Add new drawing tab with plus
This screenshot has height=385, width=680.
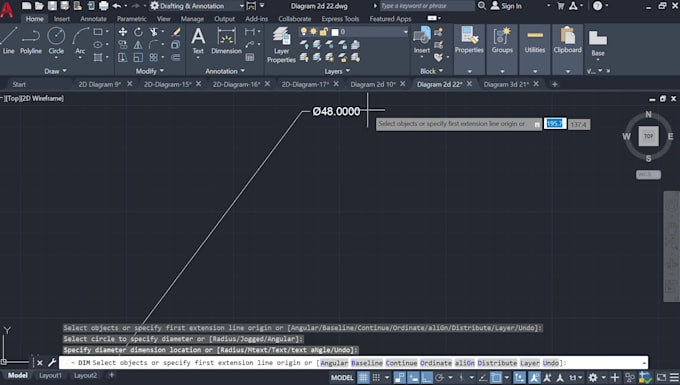coord(554,84)
